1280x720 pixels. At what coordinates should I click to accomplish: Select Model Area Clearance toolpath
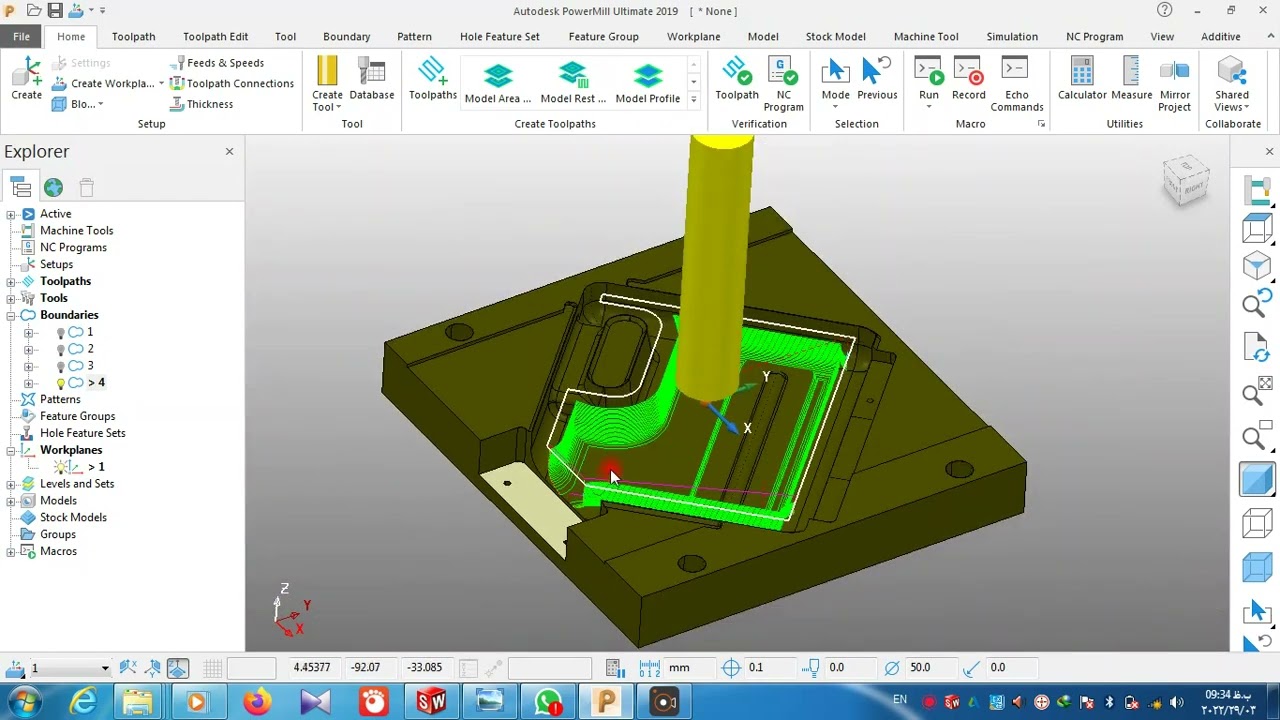[498, 83]
